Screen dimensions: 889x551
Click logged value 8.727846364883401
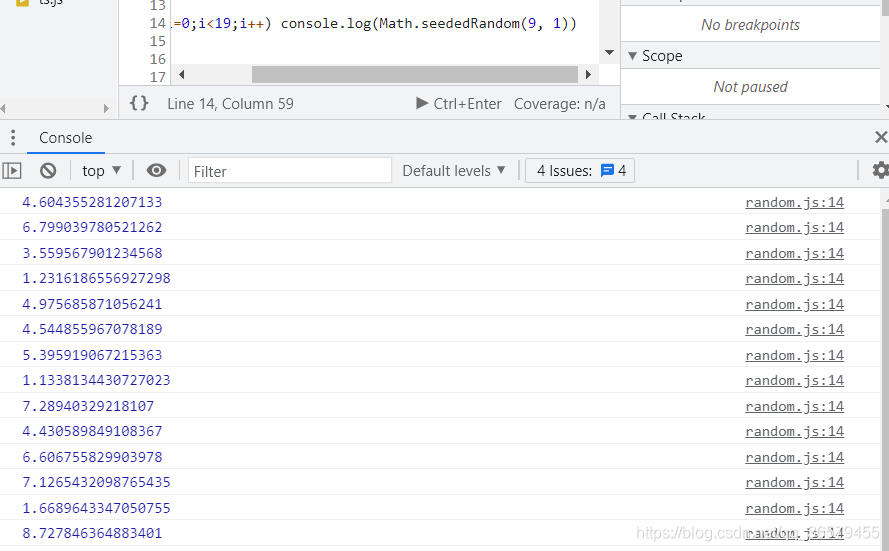[x=92, y=533]
